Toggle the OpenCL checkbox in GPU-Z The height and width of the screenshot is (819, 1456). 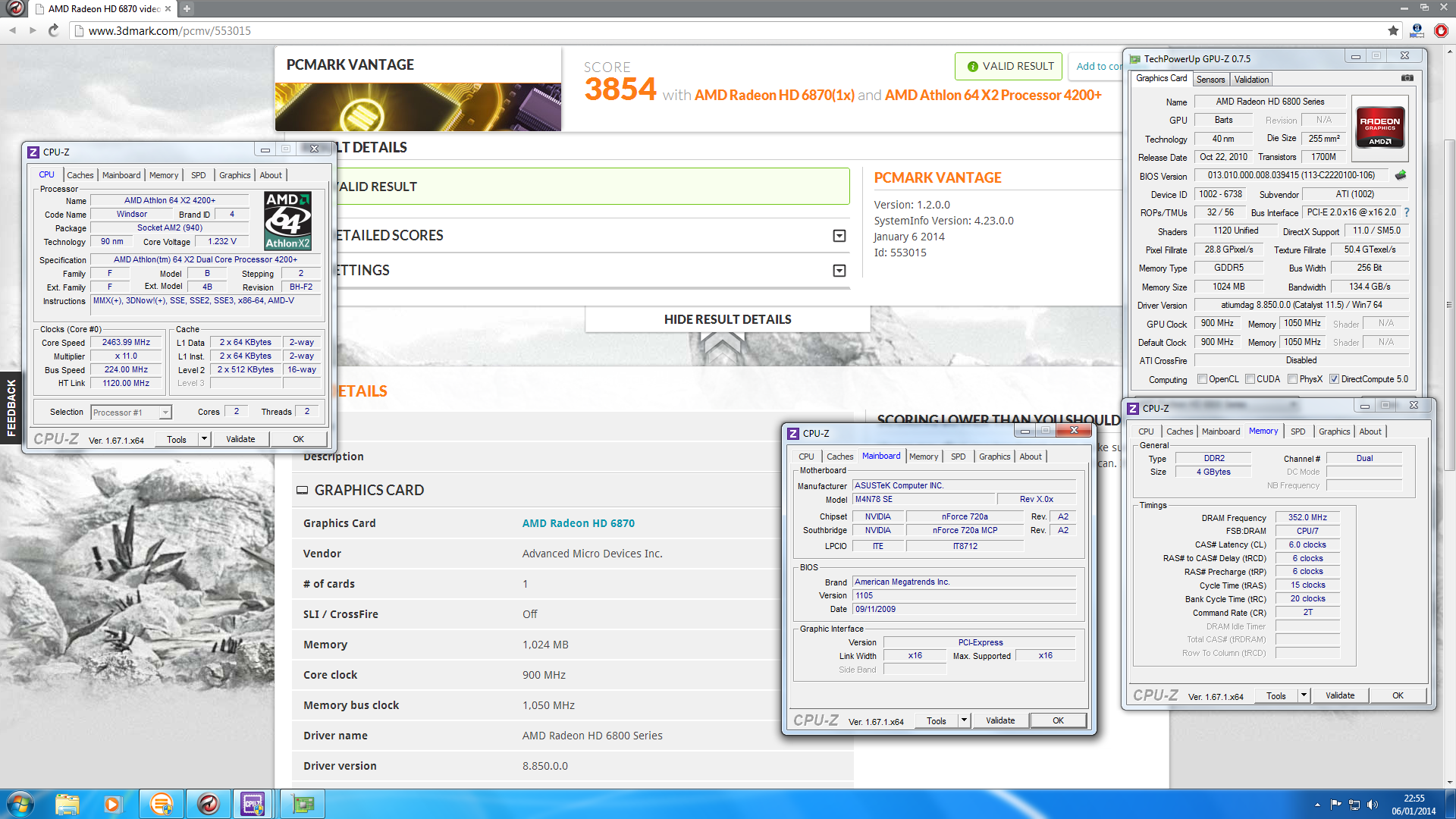click(x=1202, y=379)
